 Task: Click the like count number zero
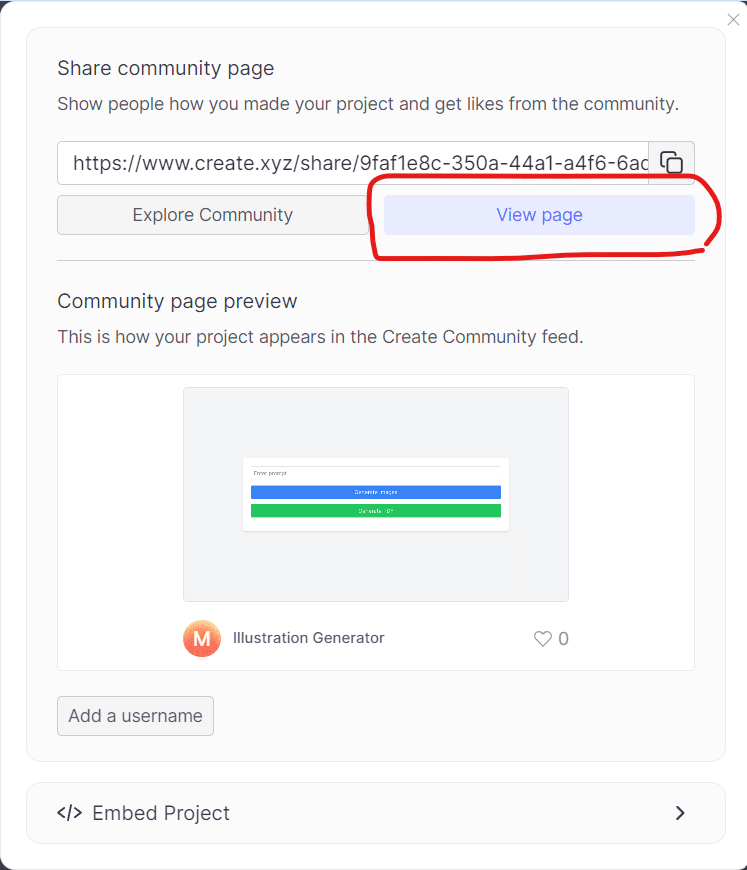click(563, 639)
